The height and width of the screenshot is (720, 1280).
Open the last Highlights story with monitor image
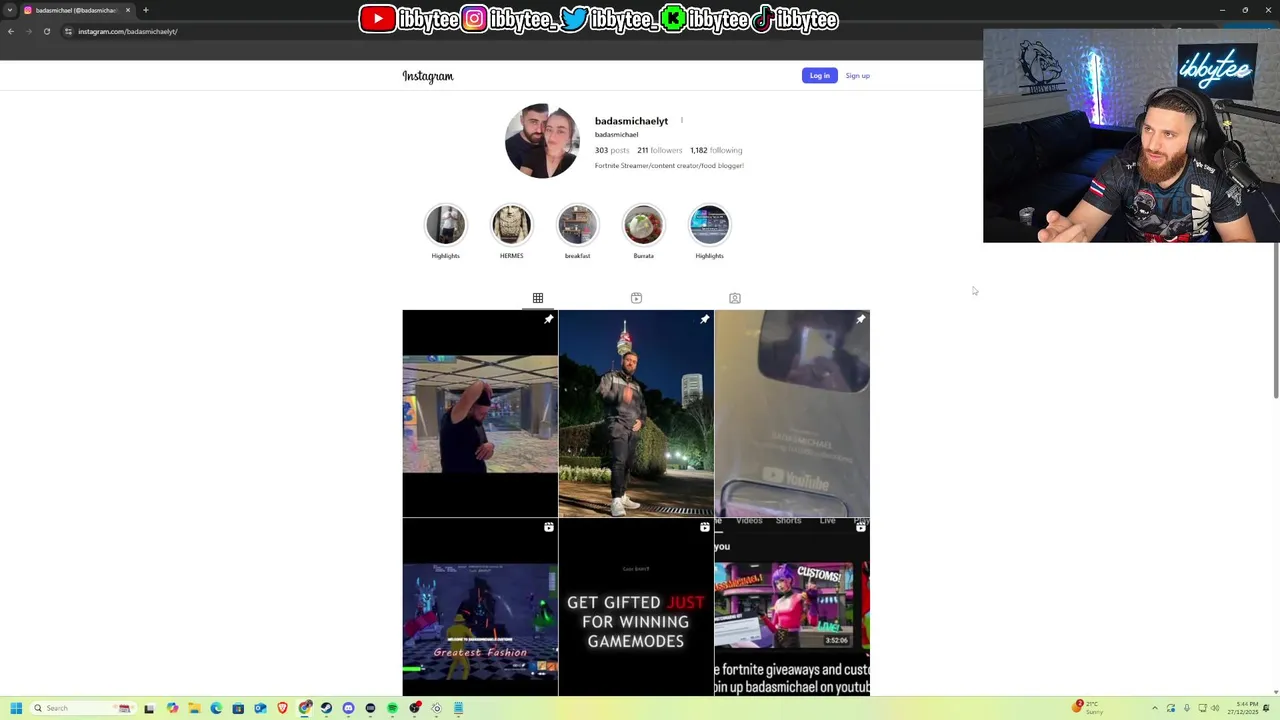710,225
